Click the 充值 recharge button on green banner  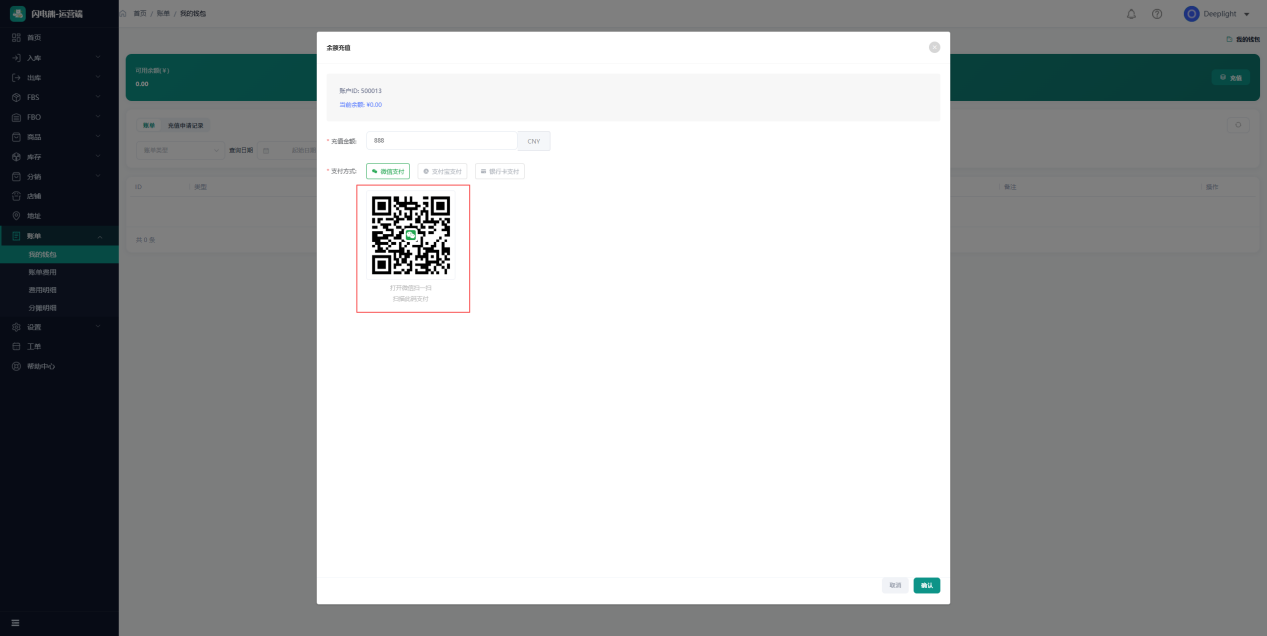(1230, 77)
